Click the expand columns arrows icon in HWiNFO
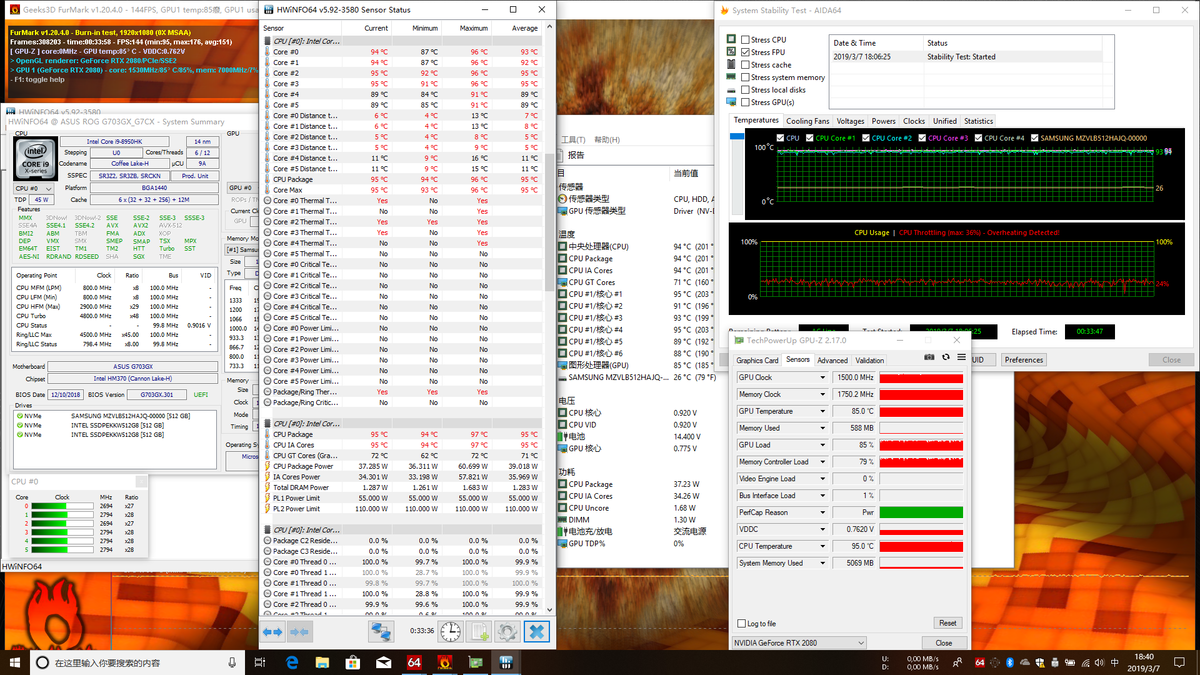 [x=273, y=632]
